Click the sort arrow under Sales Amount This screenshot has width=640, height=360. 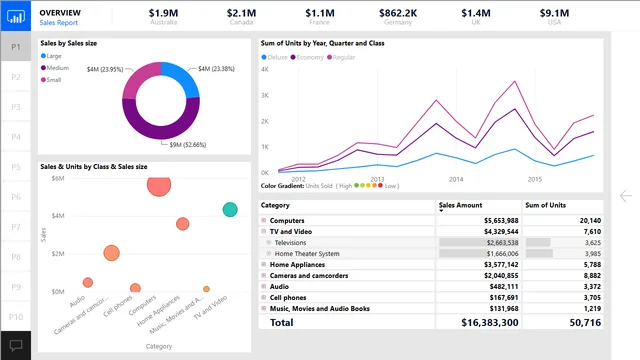coord(441,211)
